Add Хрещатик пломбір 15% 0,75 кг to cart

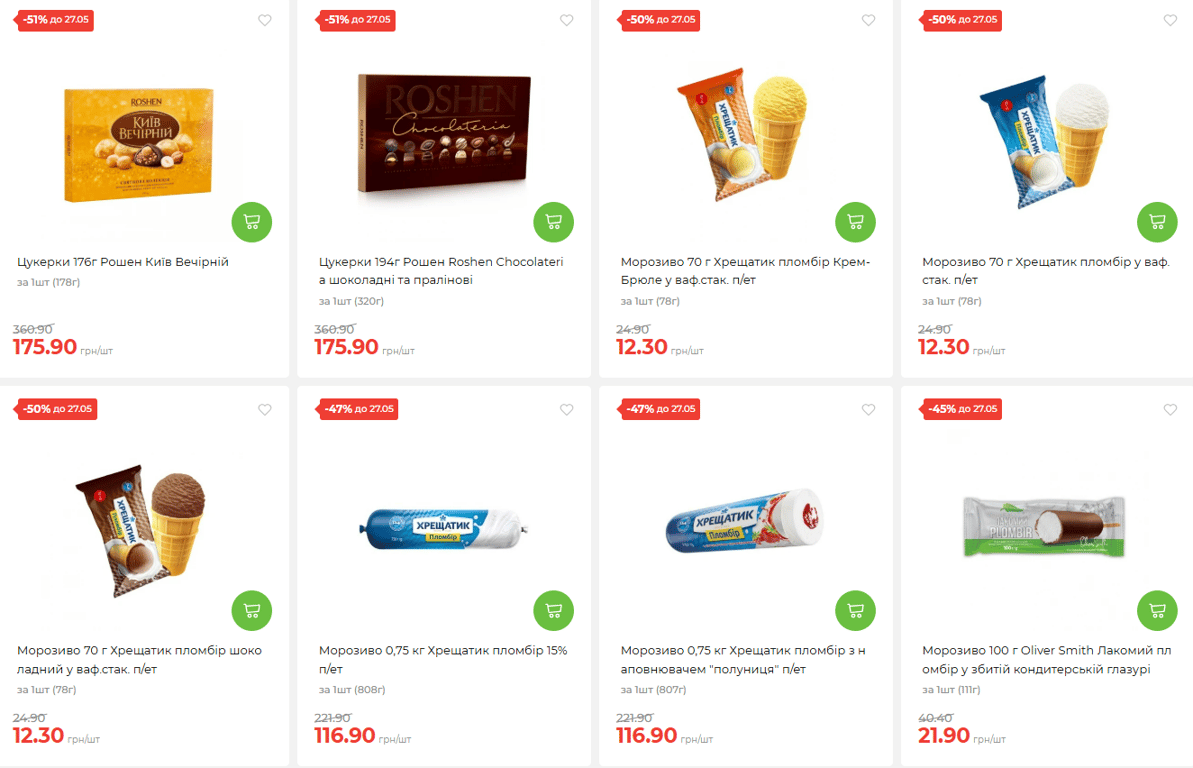tap(554, 610)
